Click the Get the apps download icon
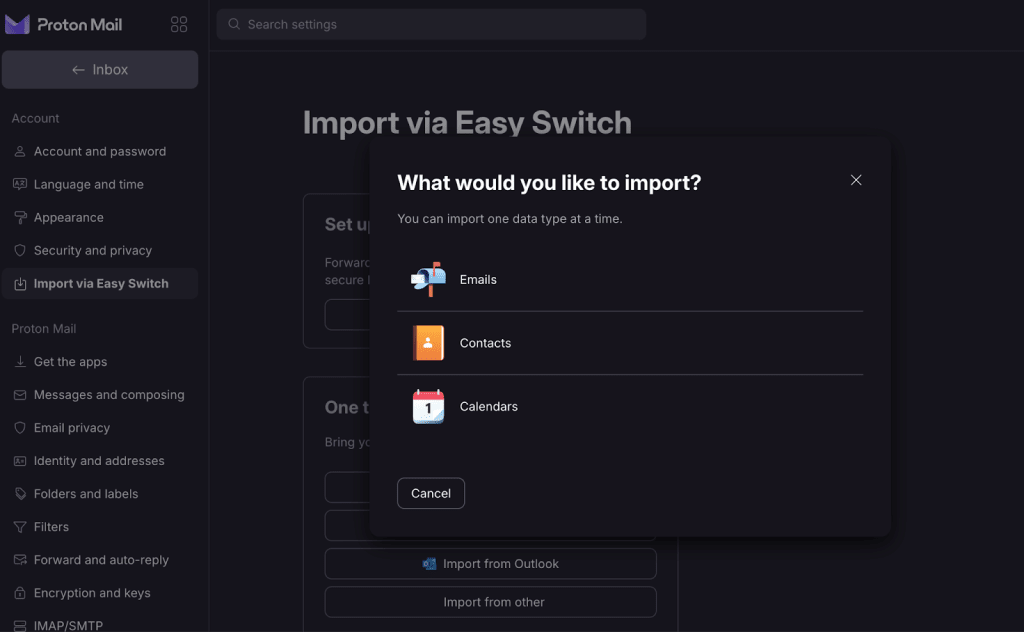This screenshot has width=1024, height=632. pyautogui.click(x=20, y=362)
